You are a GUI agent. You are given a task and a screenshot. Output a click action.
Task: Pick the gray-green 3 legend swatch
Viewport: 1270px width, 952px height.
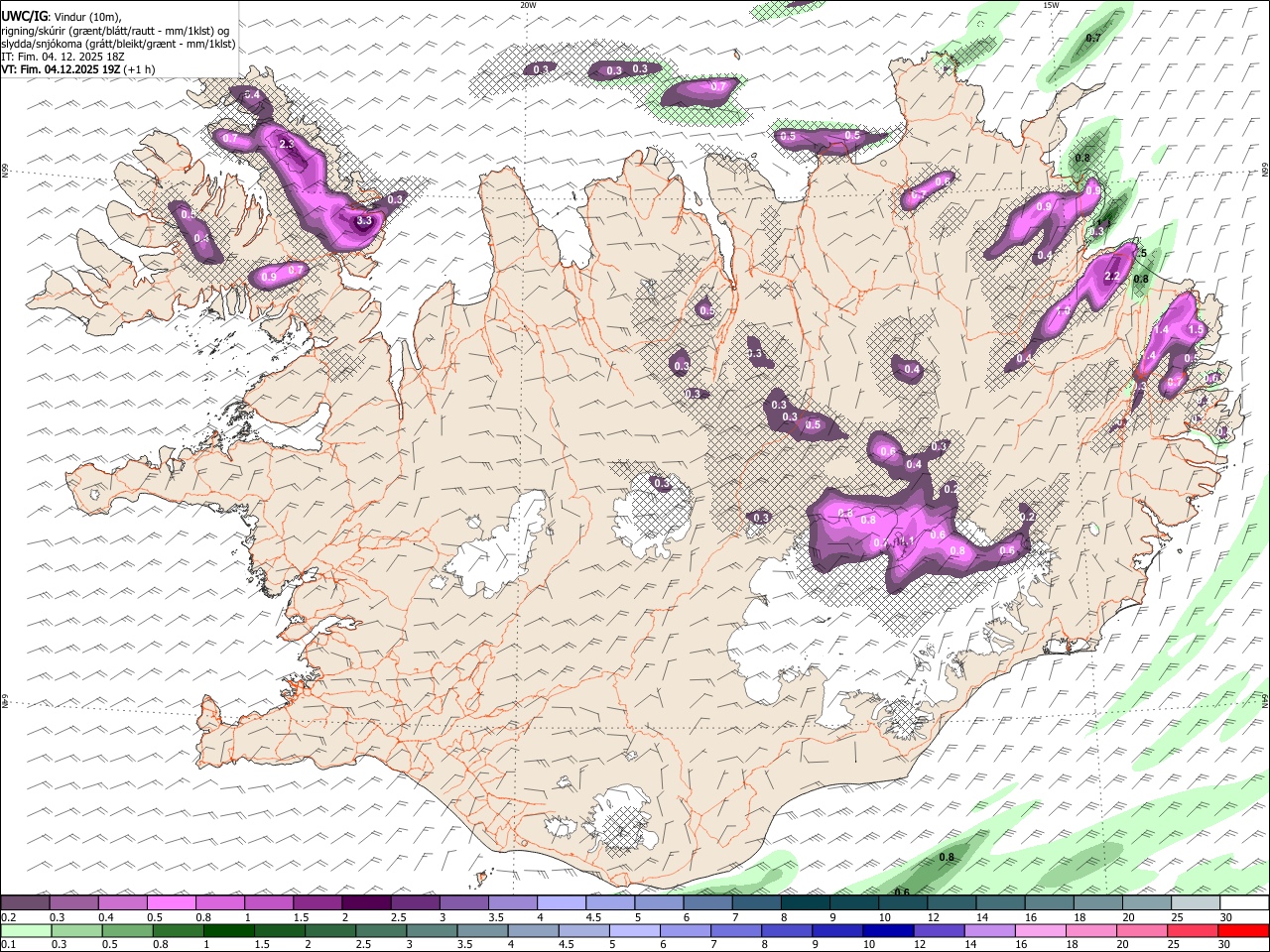[x=432, y=930]
